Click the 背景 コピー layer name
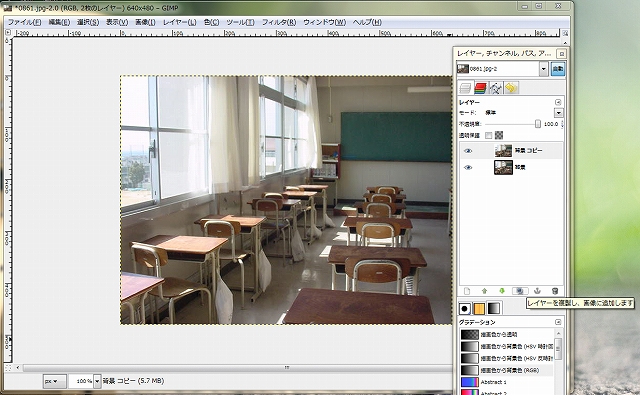The height and width of the screenshot is (395, 640). coord(528,151)
